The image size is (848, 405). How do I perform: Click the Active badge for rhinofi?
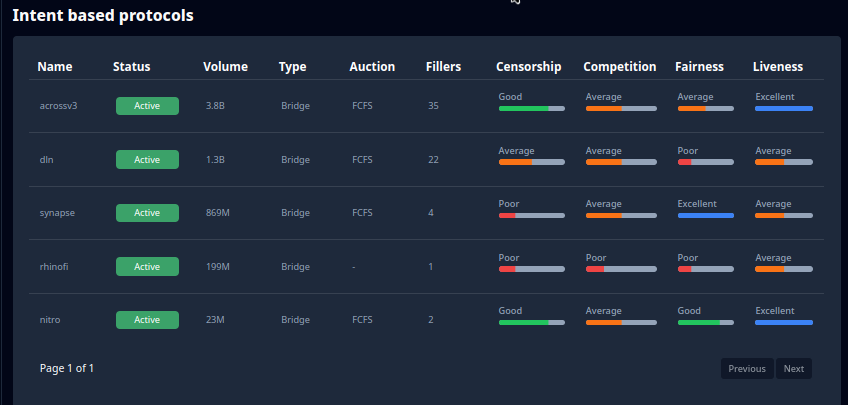(x=147, y=267)
